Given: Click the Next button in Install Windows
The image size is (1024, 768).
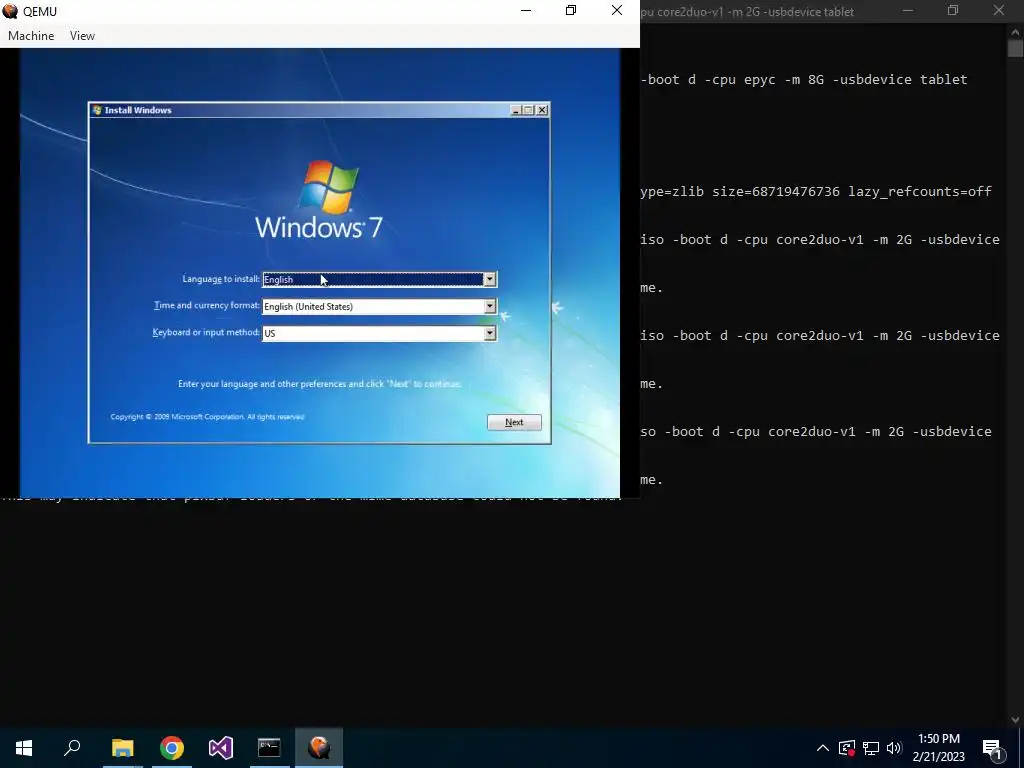Looking at the screenshot, I should coord(514,422).
